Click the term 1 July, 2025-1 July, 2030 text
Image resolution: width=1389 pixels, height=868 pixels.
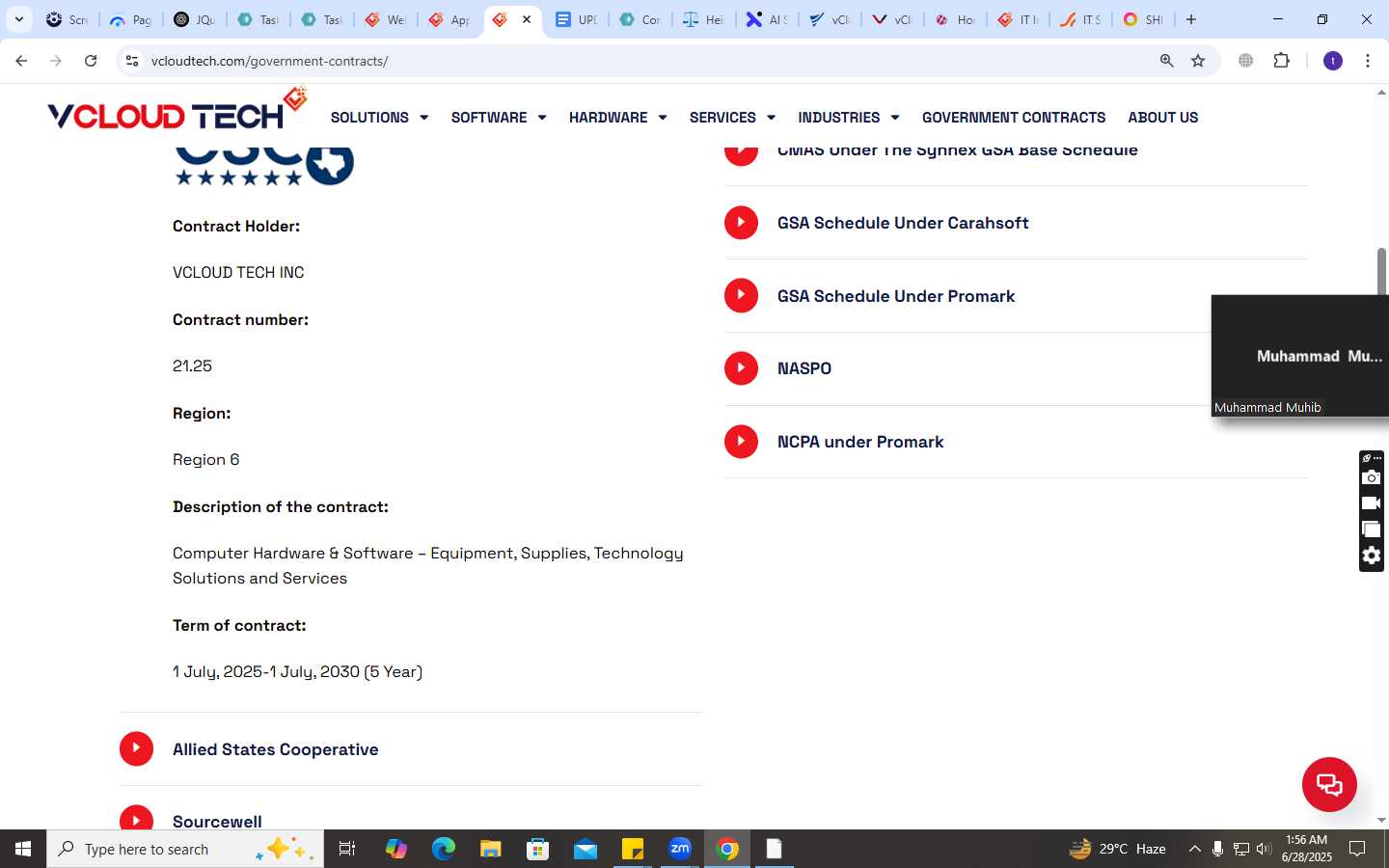pos(297,672)
